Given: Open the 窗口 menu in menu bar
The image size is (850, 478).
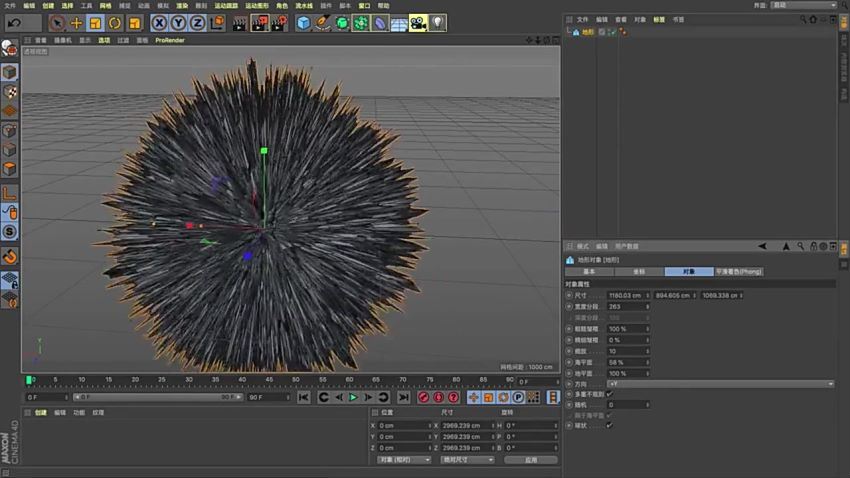Looking at the screenshot, I should click(x=364, y=5).
